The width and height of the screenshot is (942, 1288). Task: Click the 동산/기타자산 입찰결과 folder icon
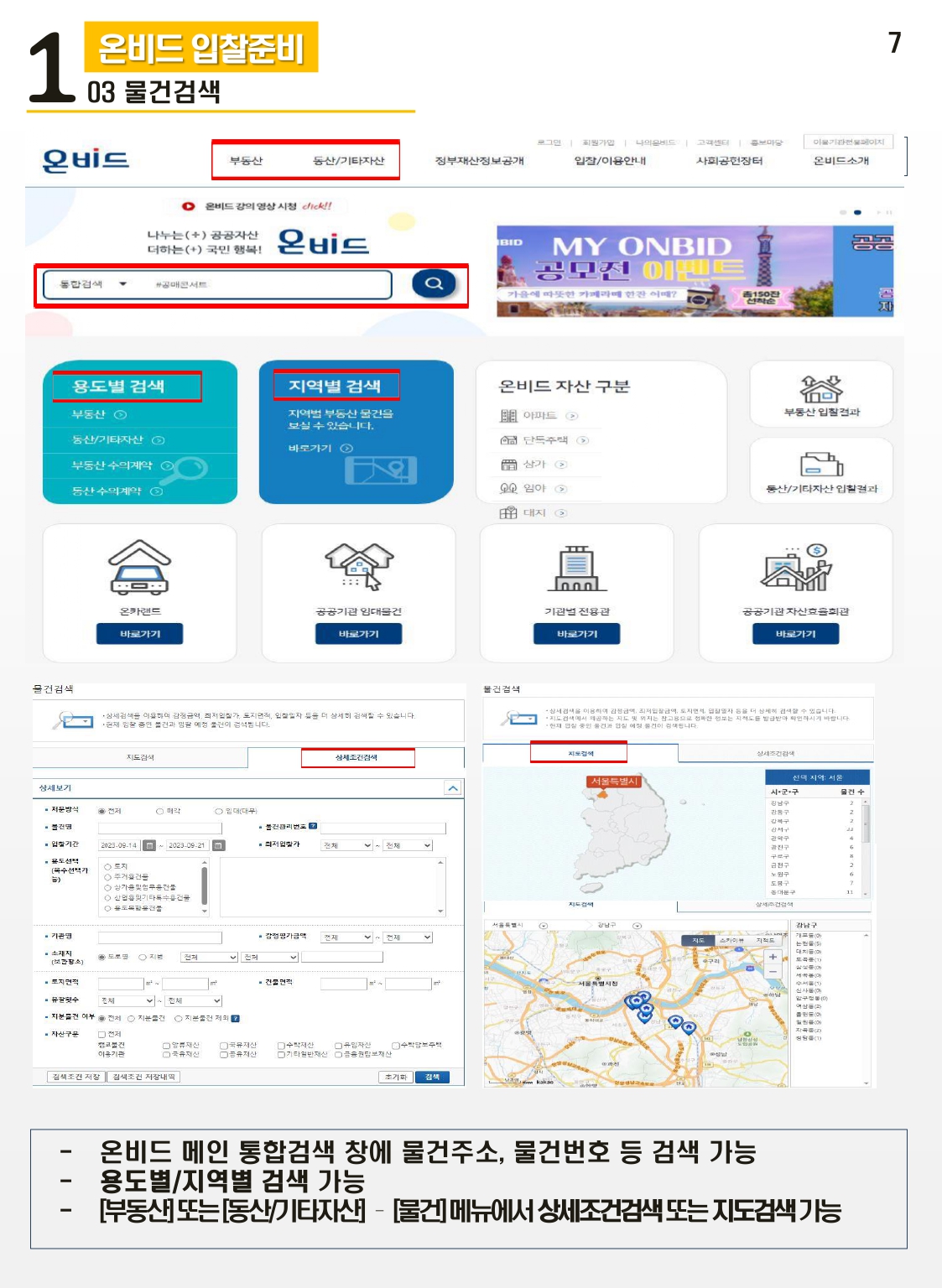[x=821, y=464]
